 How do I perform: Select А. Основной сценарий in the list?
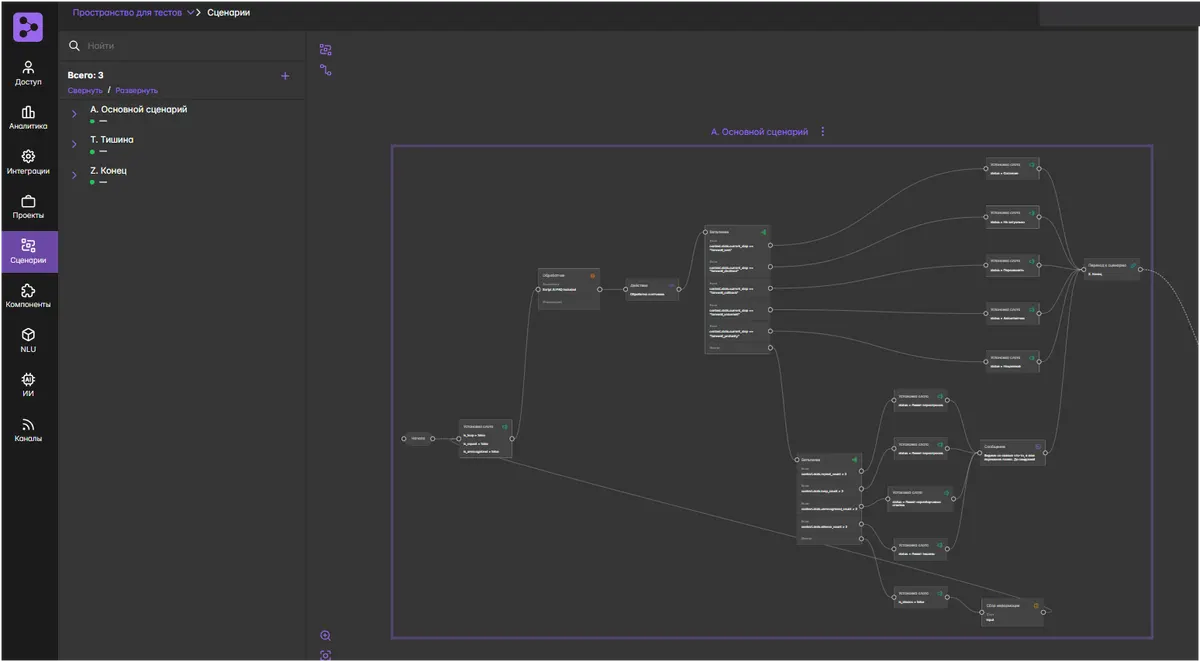tap(138, 109)
